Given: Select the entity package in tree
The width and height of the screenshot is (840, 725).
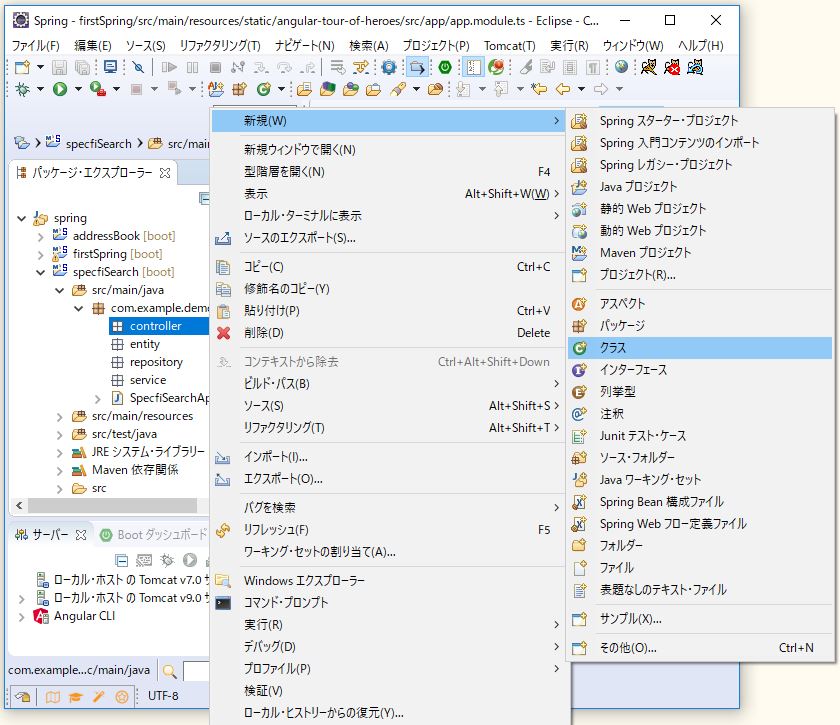Looking at the screenshot, I should click(145, 344).
